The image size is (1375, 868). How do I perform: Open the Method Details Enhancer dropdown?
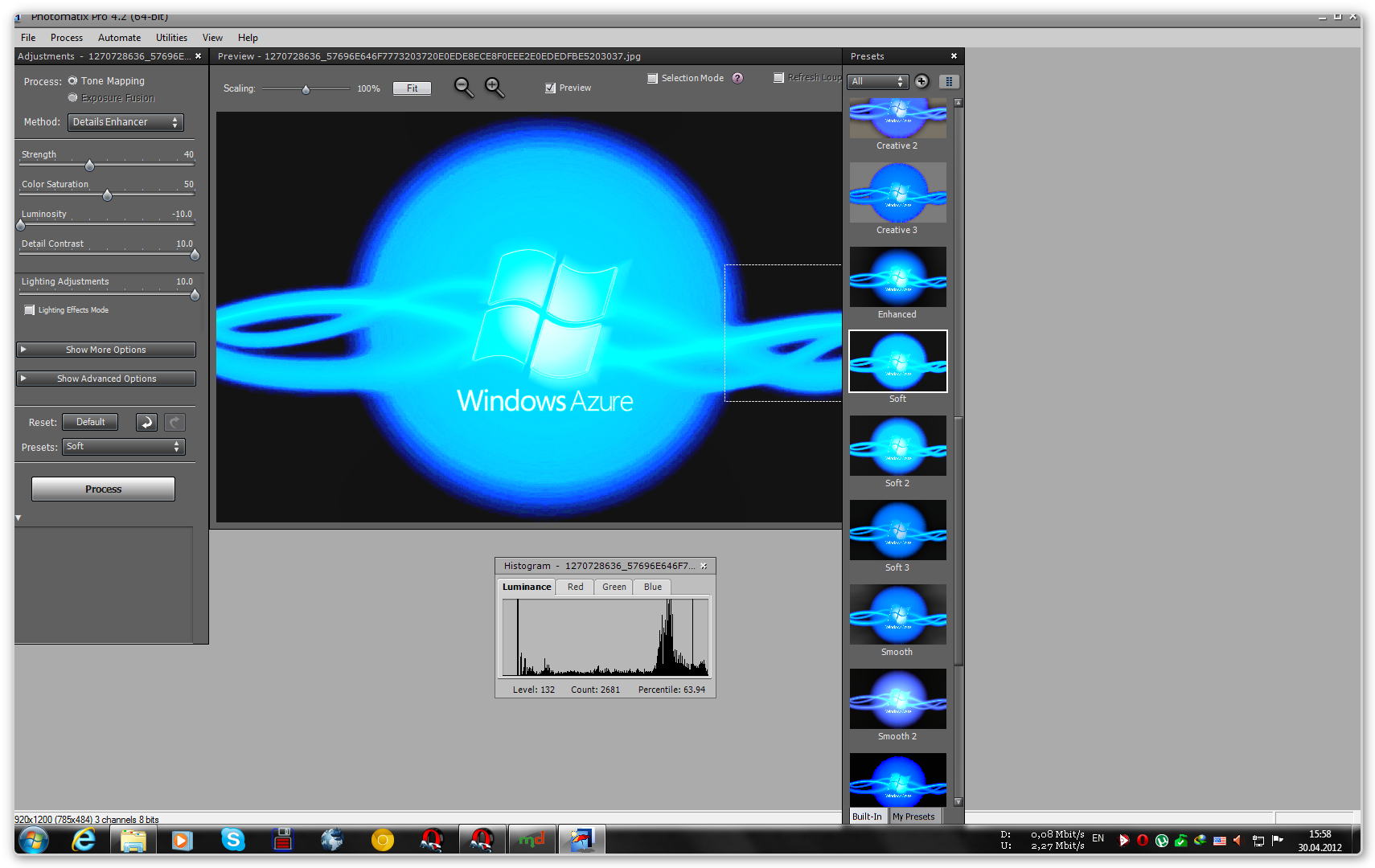point(125,122)
